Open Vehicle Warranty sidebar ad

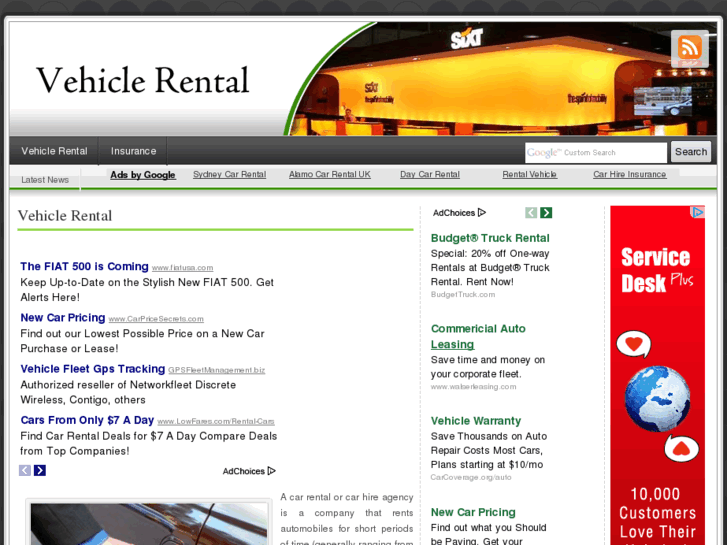pos(476,421)
